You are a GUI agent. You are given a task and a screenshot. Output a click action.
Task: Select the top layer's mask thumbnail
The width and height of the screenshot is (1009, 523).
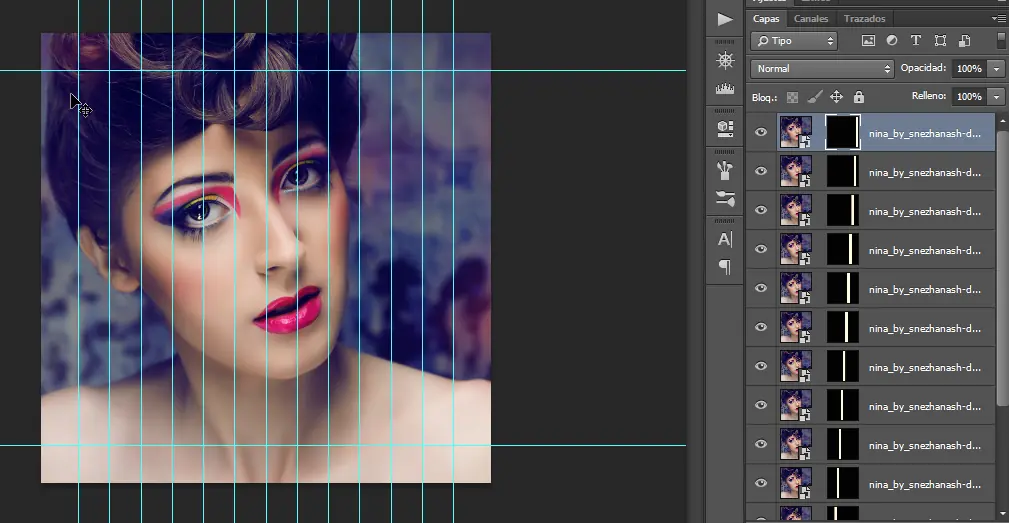click(x=843, y=132)
